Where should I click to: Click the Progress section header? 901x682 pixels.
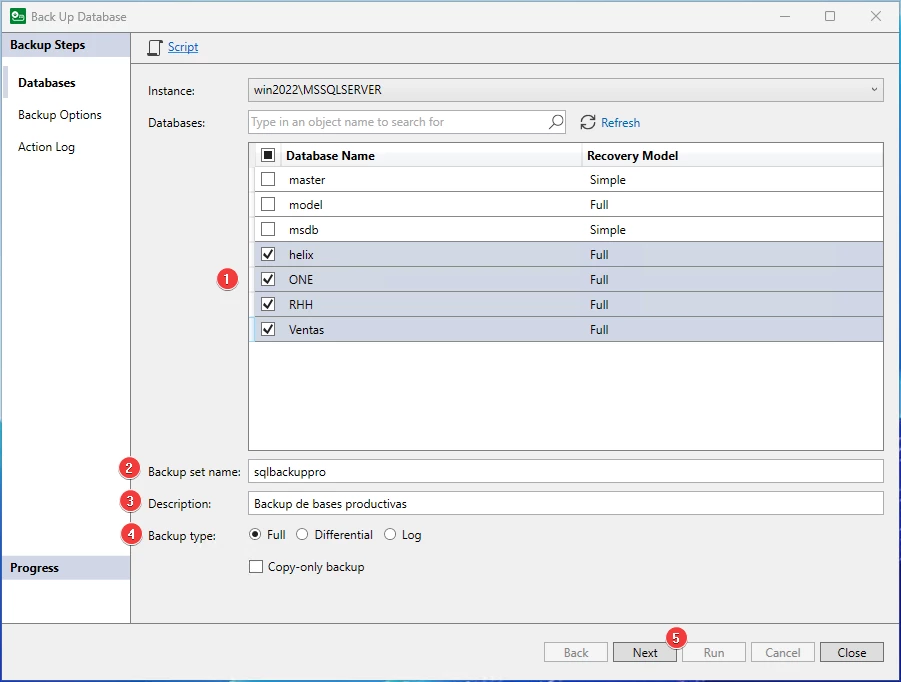point(66,568)
